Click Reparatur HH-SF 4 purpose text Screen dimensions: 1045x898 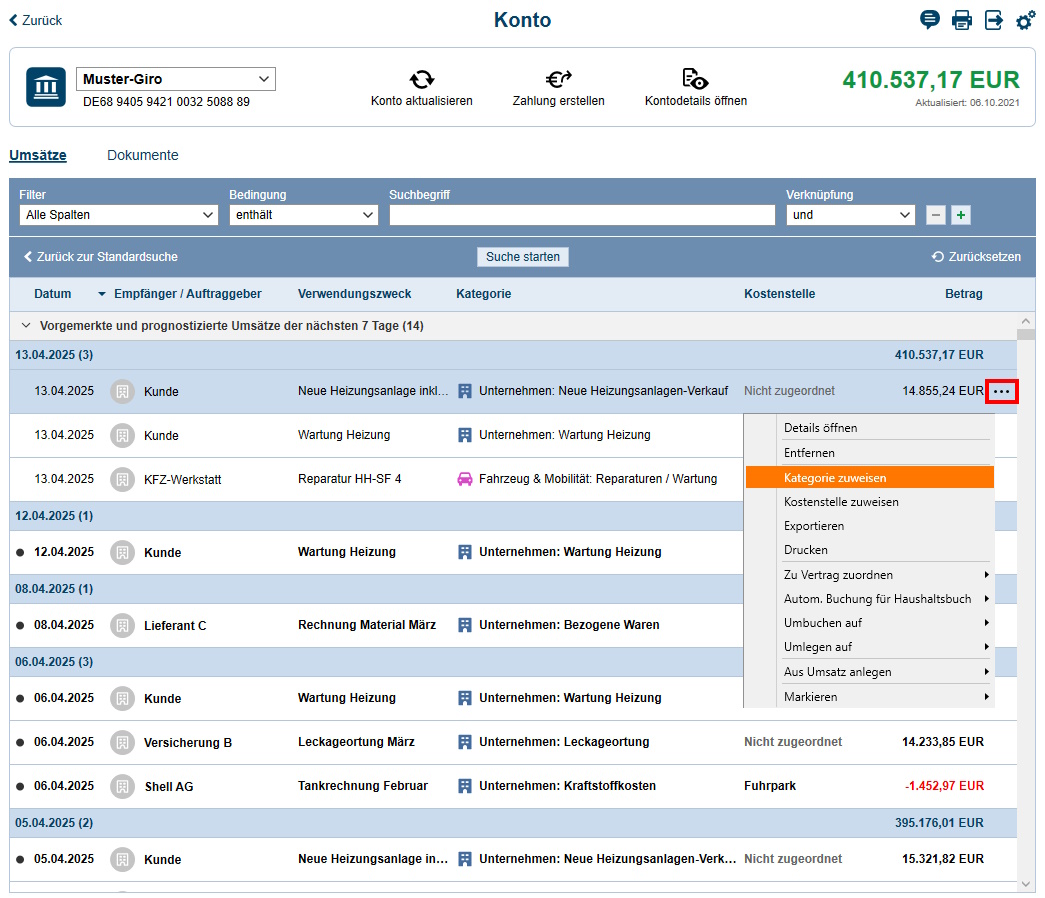tap(350, 479)
